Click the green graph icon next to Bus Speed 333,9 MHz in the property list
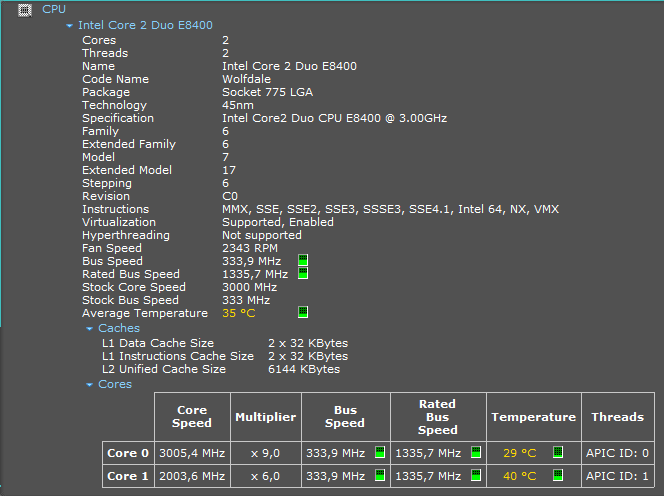The width and height of the screenshot is (664, 496). tap(303, 260)
